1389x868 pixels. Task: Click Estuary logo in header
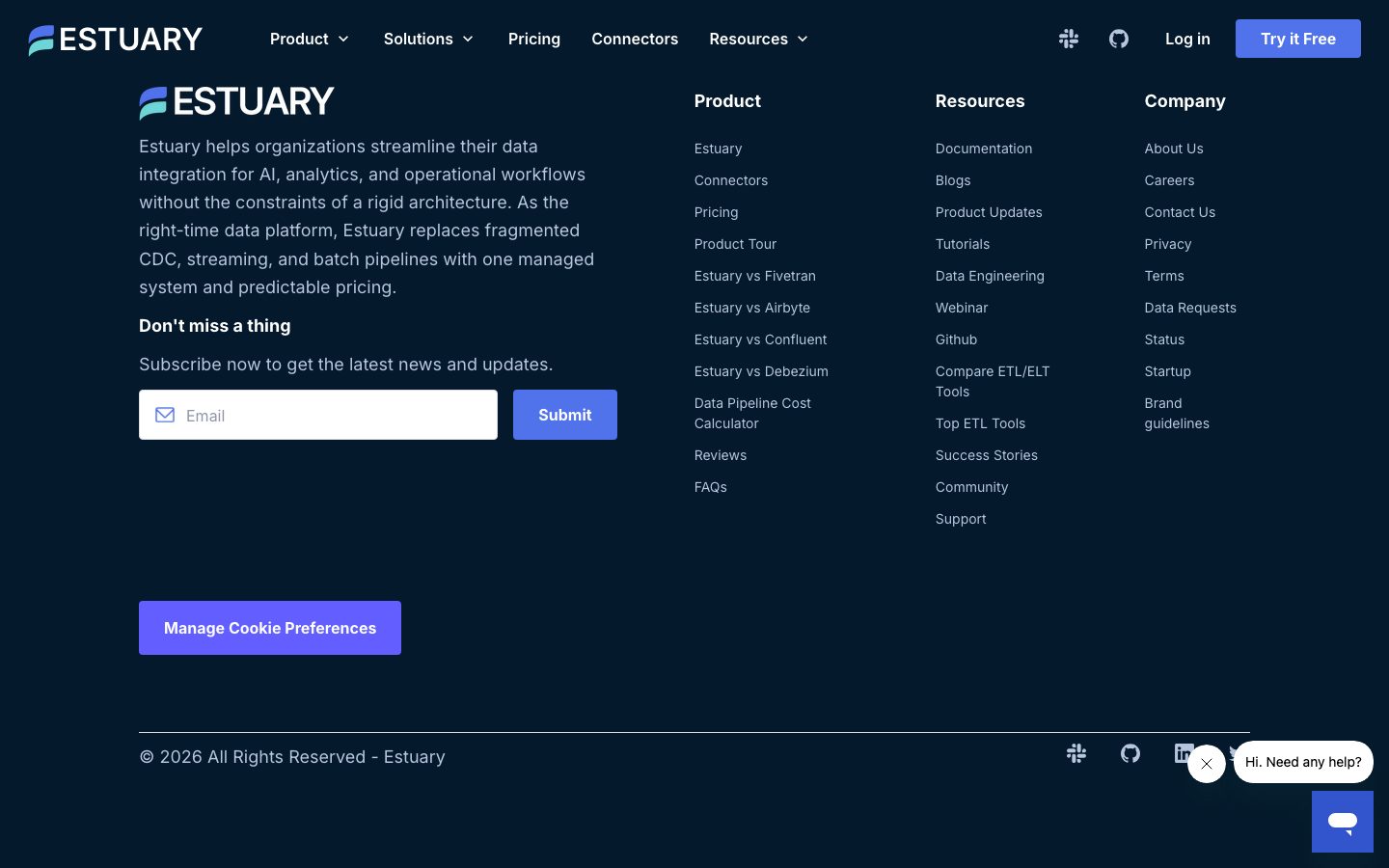[116, 40]
